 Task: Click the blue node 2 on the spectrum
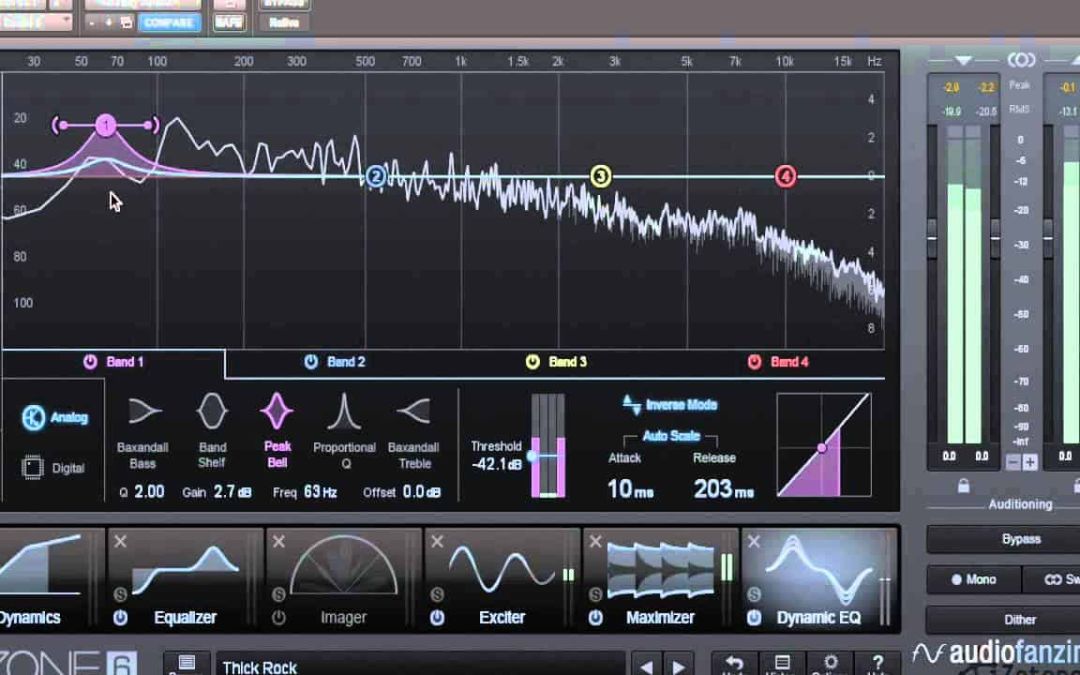click(375, 176)
